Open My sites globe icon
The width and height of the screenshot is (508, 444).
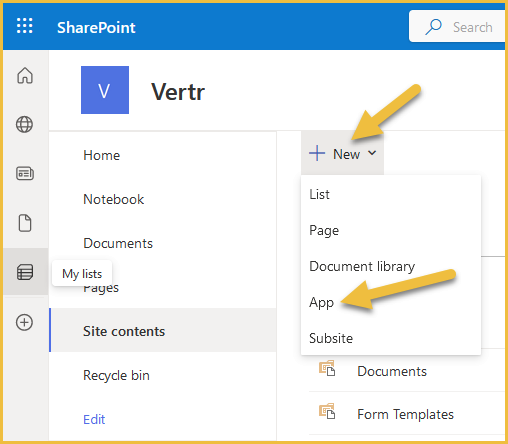(x=24, y=124)
